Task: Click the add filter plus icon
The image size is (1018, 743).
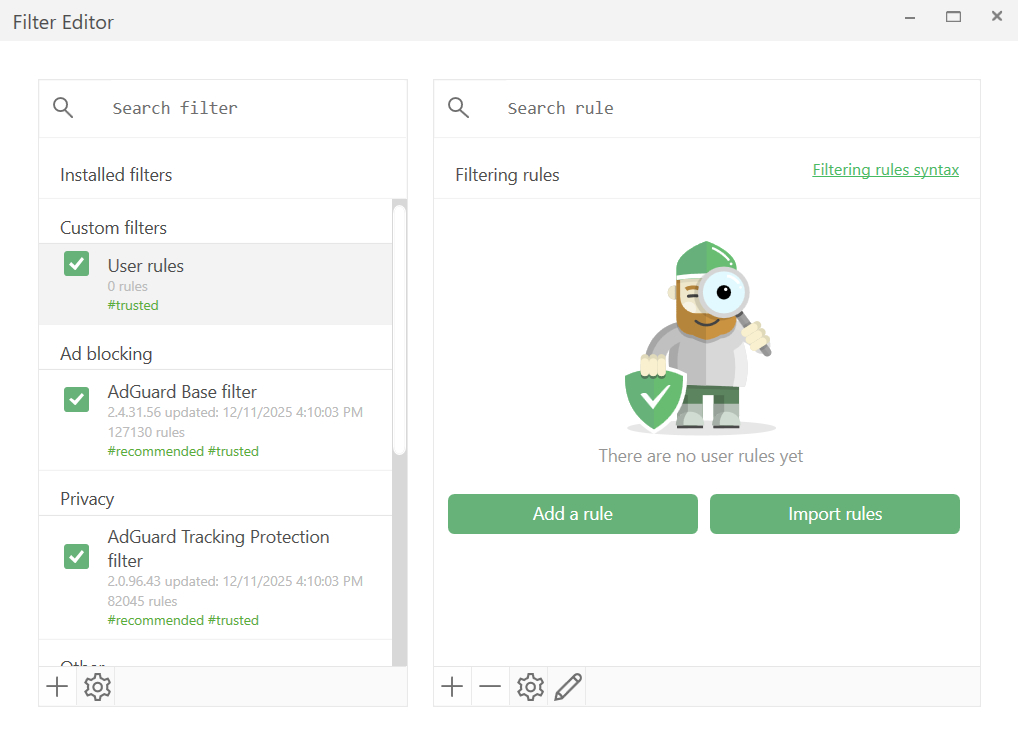Action: coord(58,687)
